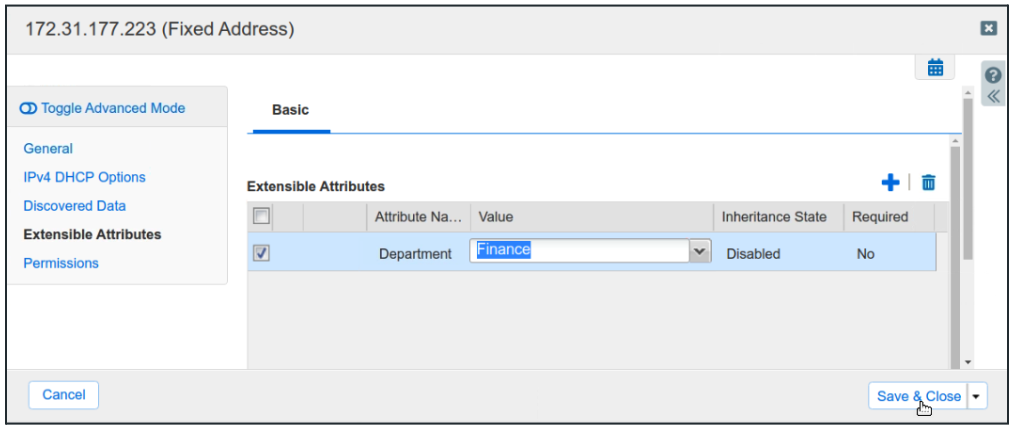Open the General section
Screen dimensions: 1014x431
48,148
